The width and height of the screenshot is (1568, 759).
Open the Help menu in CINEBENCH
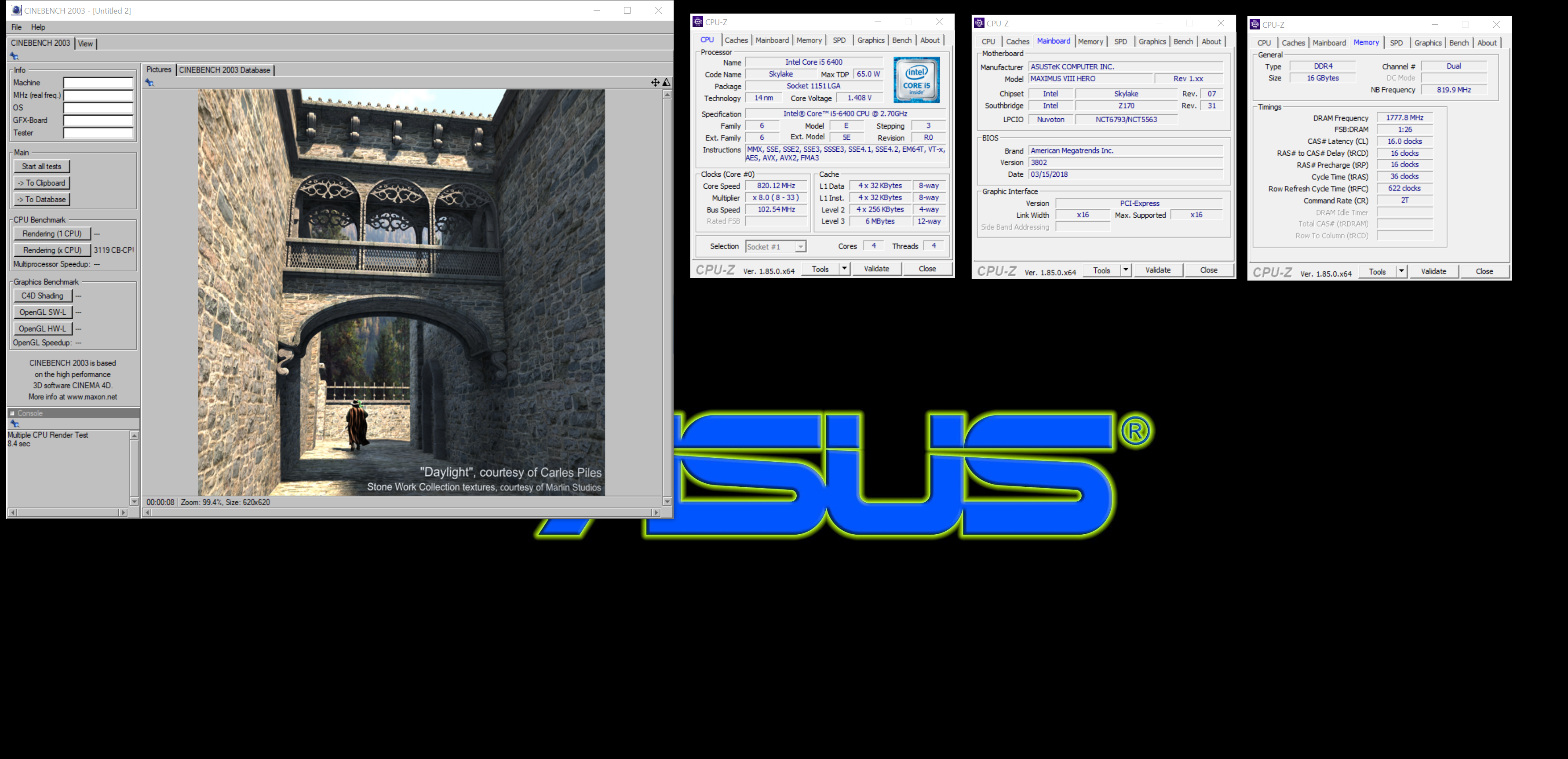[38, 27]
